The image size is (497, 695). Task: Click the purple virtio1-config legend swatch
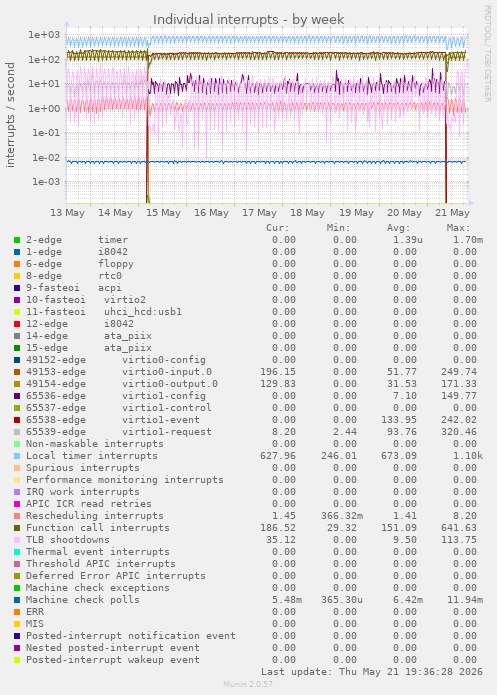tap(17, 396)
